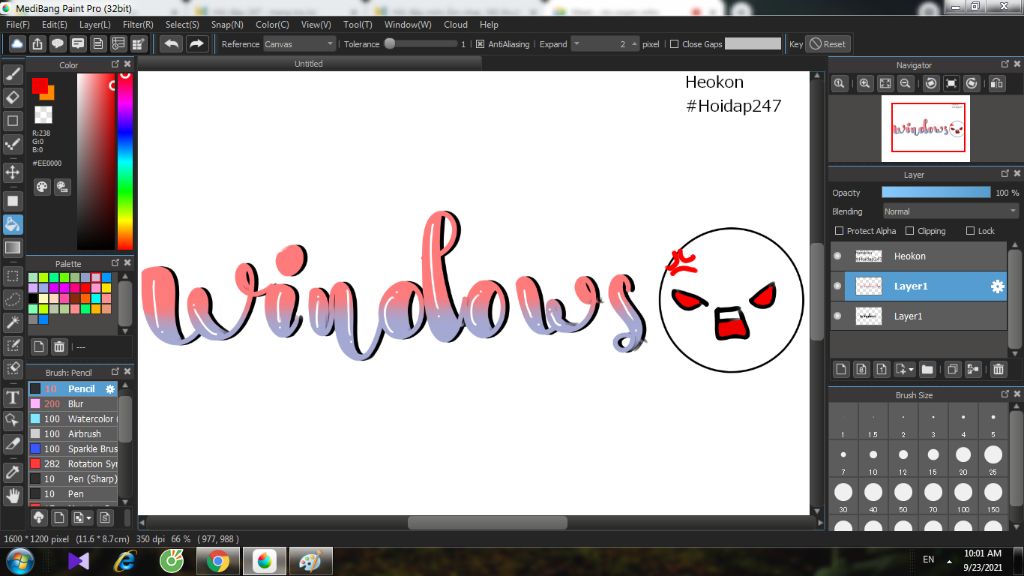
Task: Select the Gradient tool
Action: pos(12,248)
